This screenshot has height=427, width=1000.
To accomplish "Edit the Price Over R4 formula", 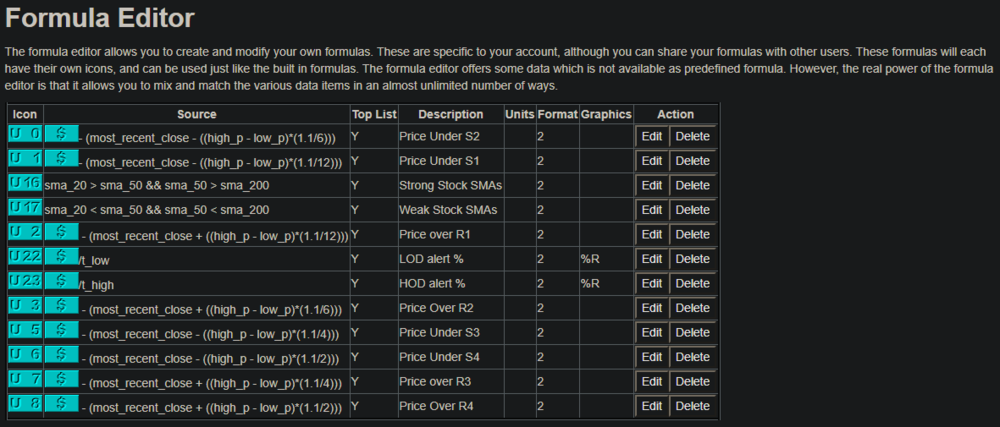I will pos(651,406).
